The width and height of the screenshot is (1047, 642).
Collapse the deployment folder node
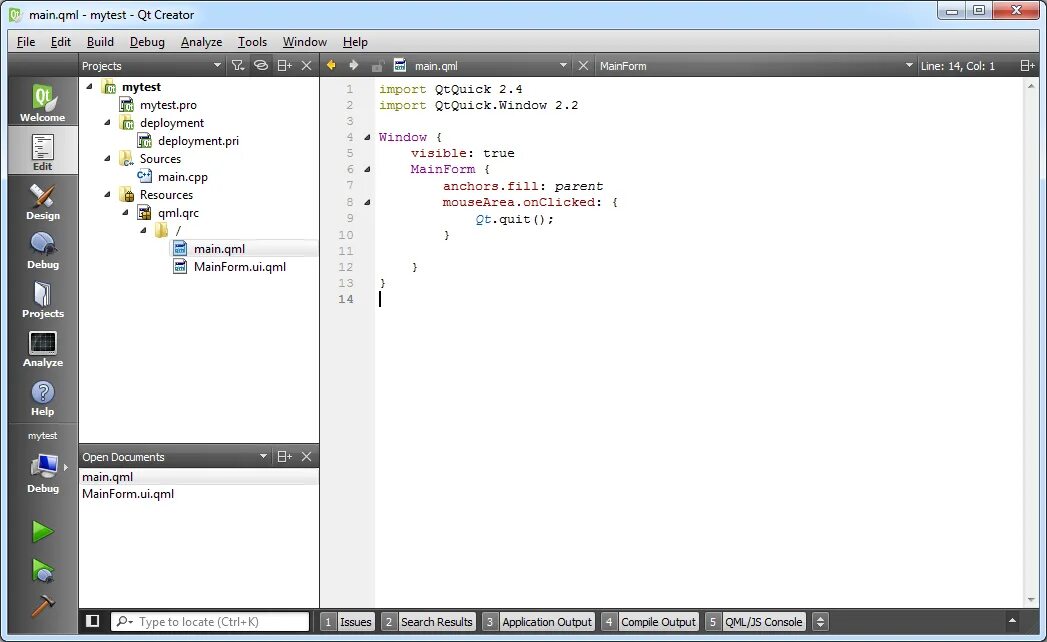point(108,122)
